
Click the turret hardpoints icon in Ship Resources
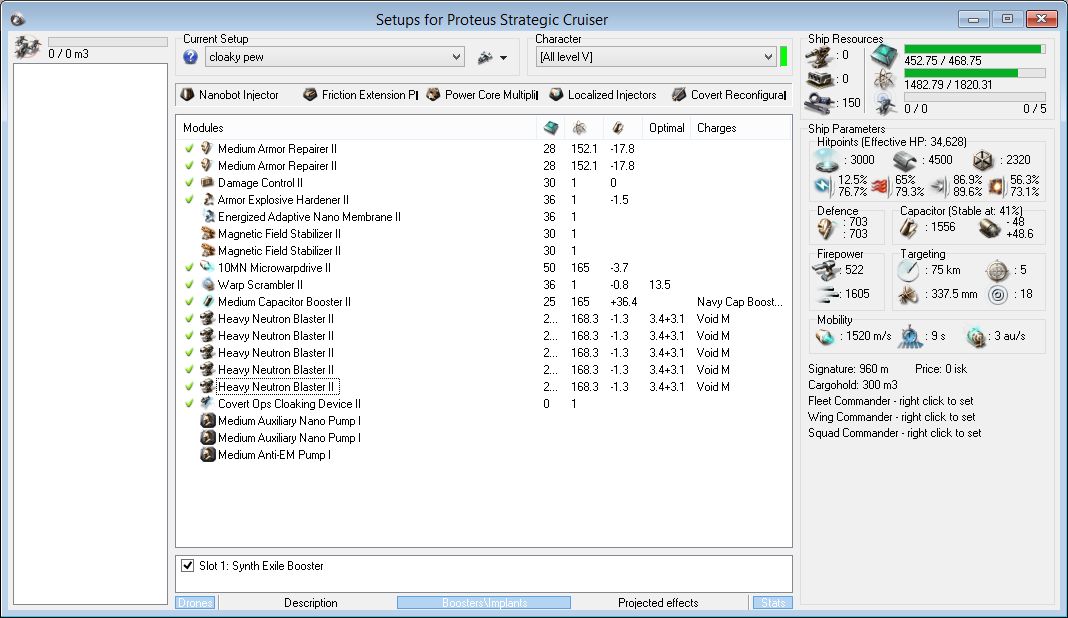pos(819,56)
